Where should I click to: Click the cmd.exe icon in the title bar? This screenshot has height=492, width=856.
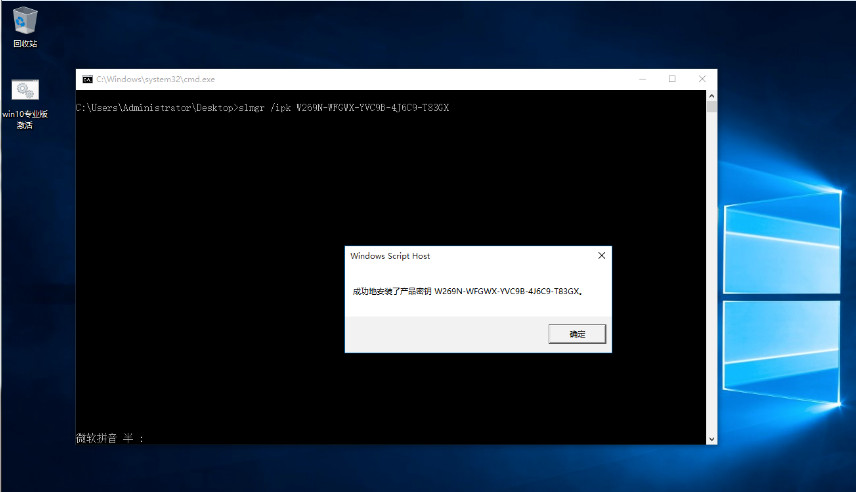(88, 79)
